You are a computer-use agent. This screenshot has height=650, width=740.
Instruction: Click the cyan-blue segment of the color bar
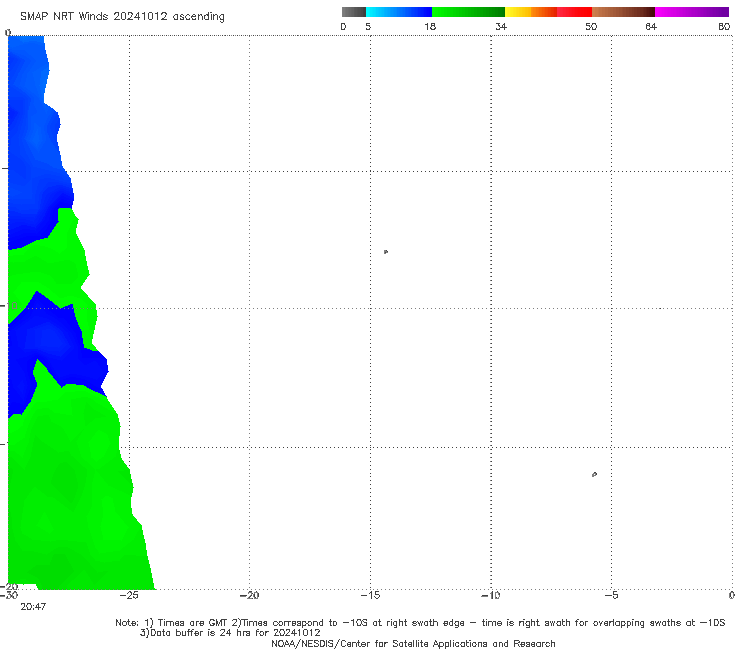[x=399, y=12]
